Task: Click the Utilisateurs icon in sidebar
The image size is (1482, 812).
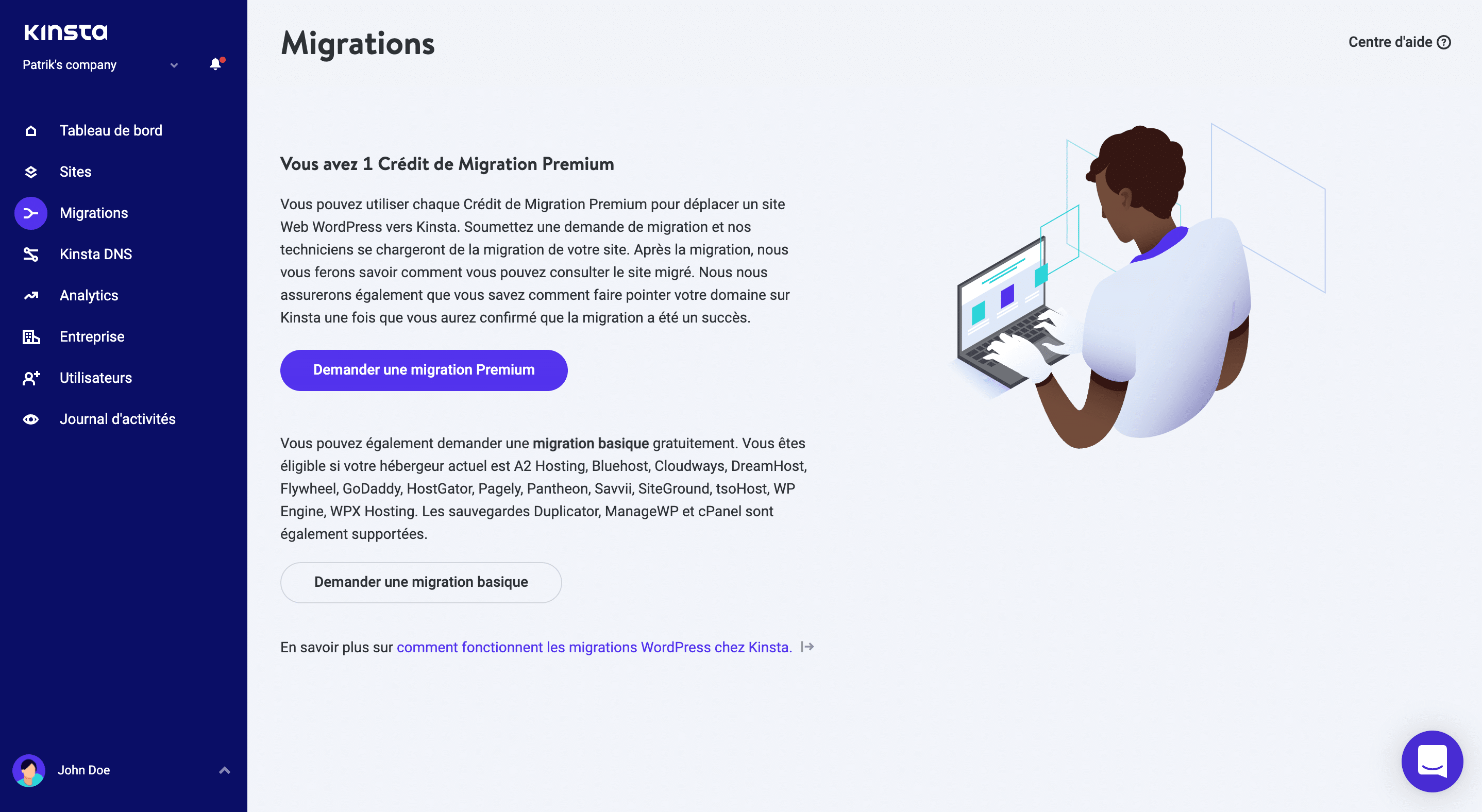Action: pos(30,378)
